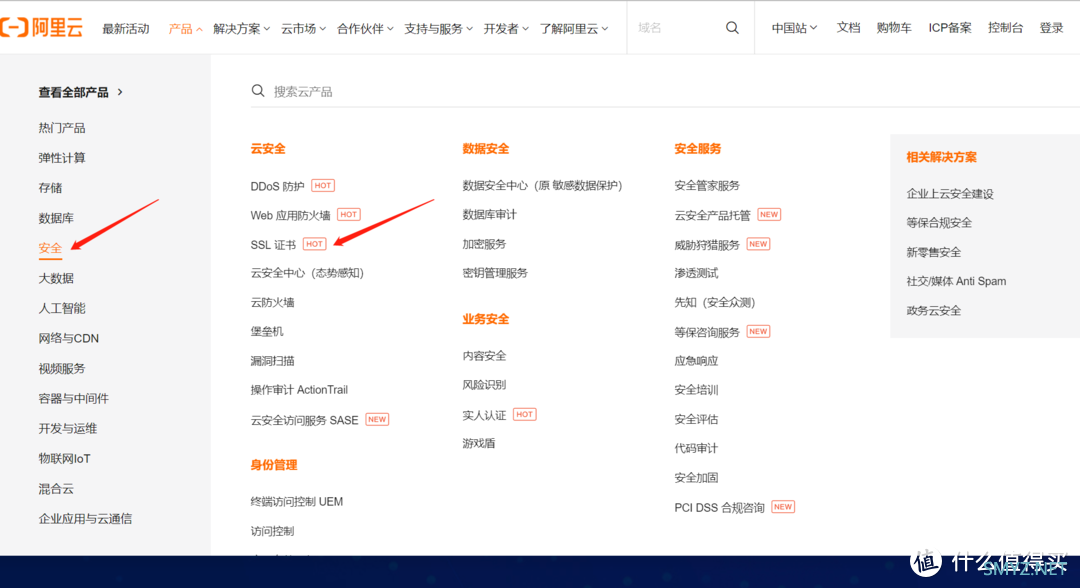Expand the 解决方案 dropdown
Screen dimensions: 1080x588
[241, 28]
